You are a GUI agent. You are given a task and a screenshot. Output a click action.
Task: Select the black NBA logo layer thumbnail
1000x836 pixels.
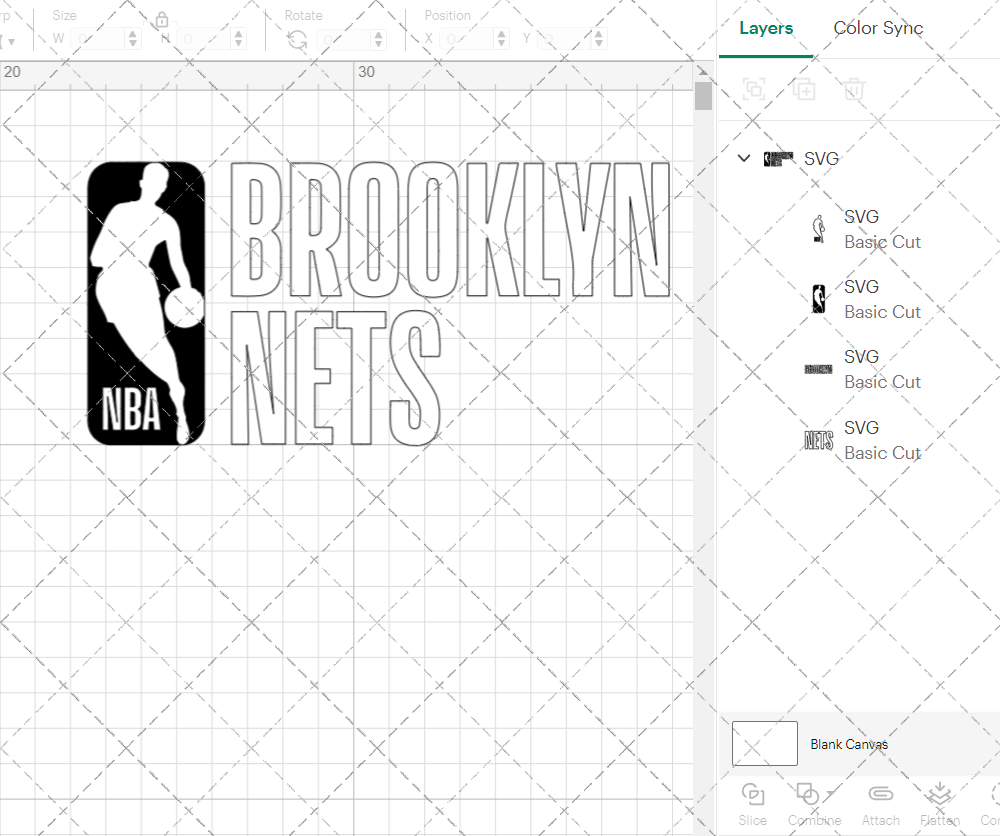tap(819, 299)
